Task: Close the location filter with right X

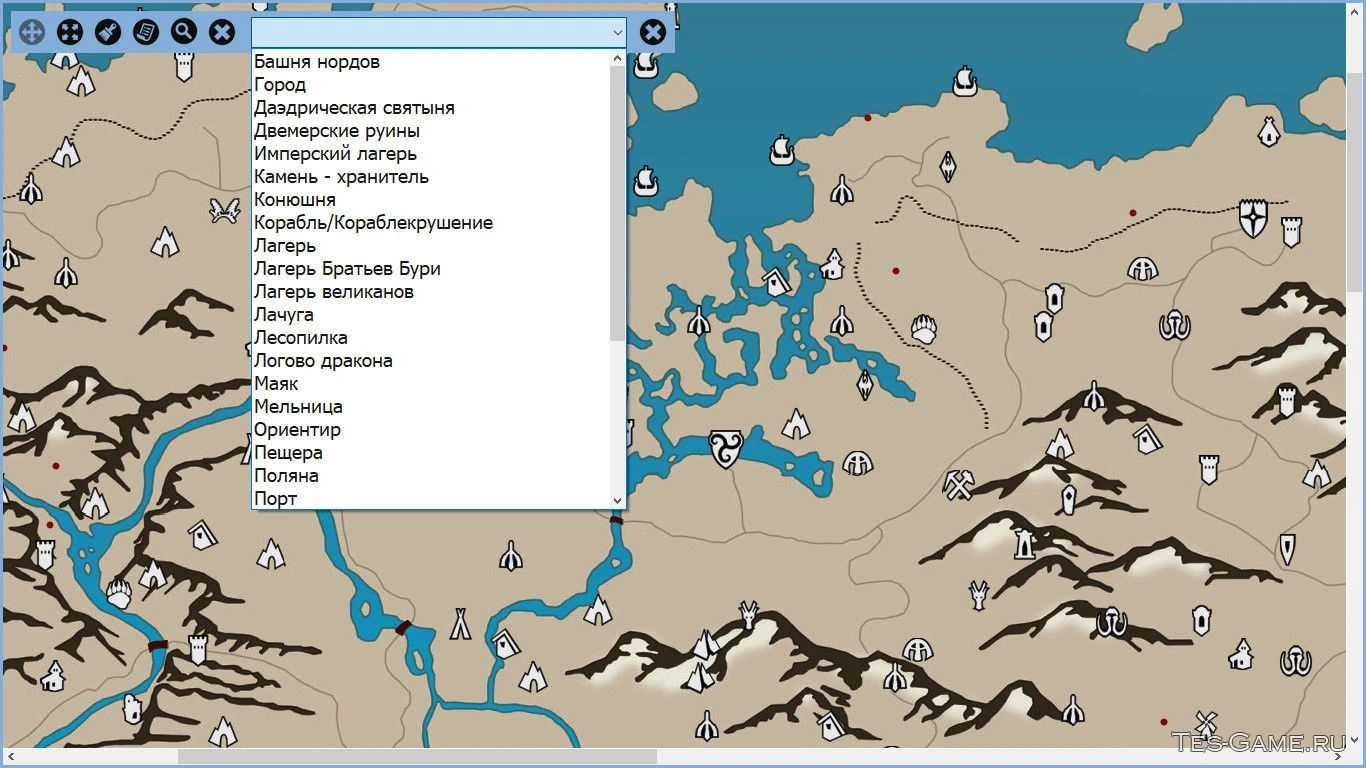Action: point(652,32)
